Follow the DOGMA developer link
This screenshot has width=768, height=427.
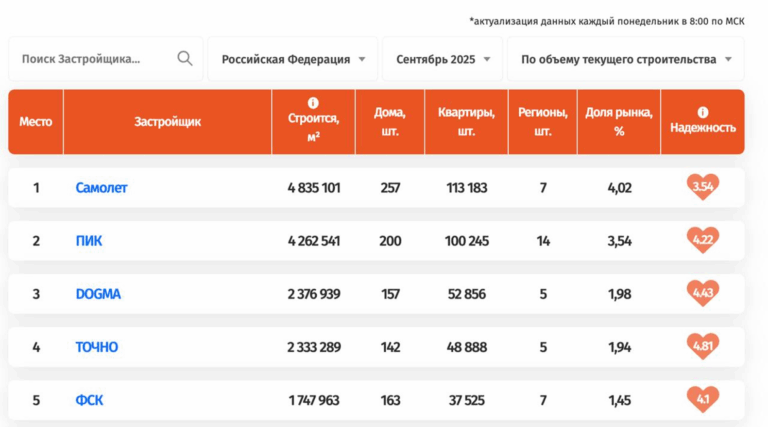pyautogui.click(x=98, y=294)
